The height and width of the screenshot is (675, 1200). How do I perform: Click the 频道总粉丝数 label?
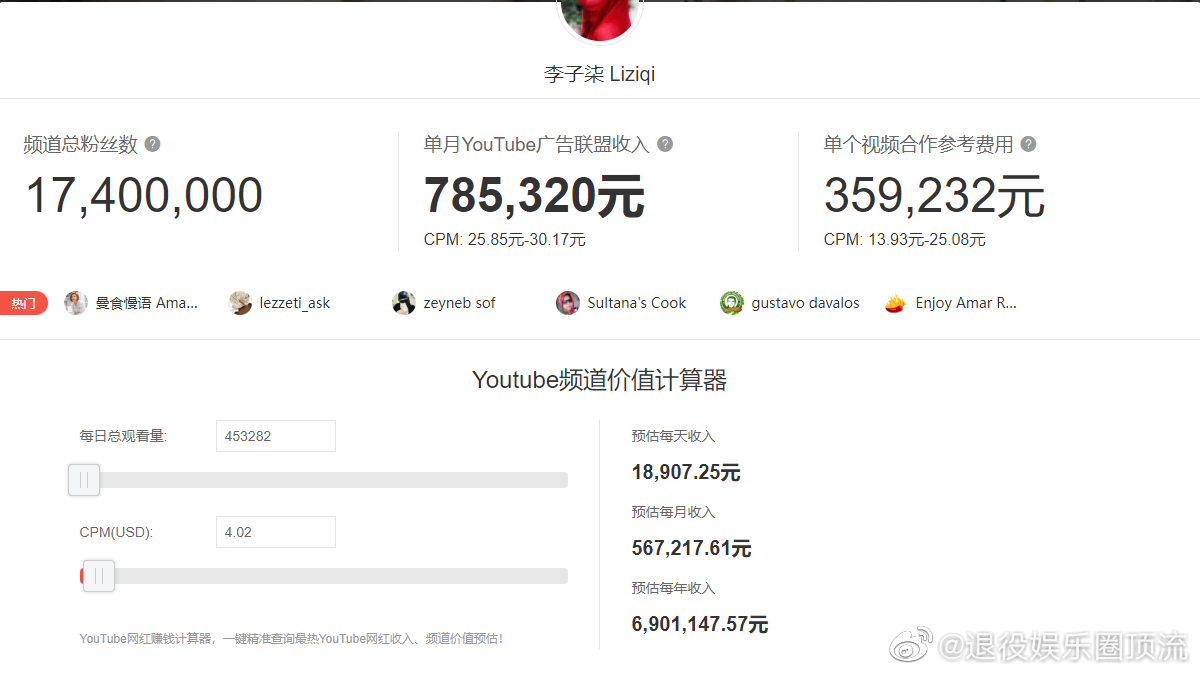click(x=81, y=144)
